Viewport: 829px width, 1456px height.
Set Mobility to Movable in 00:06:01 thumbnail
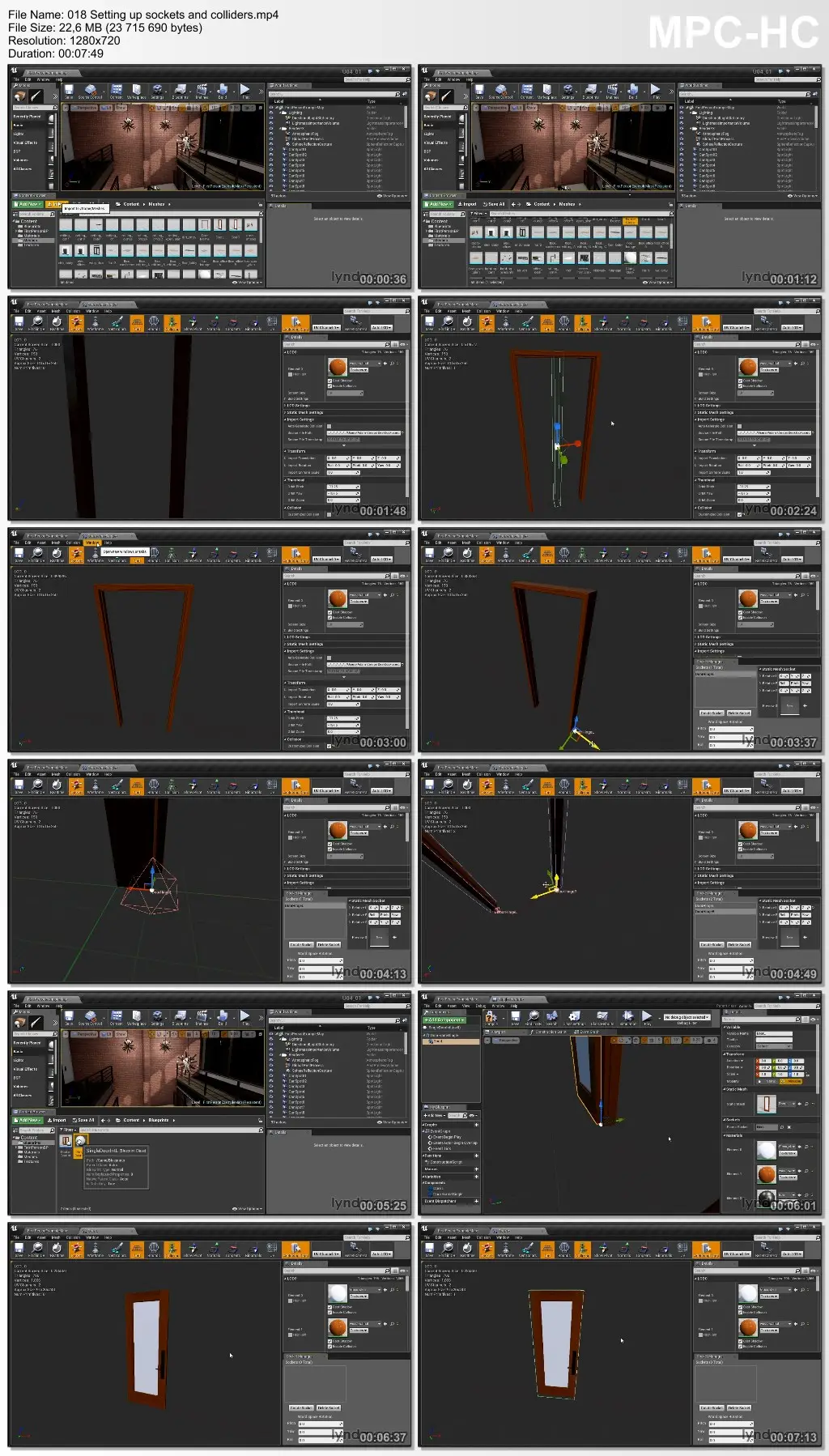[x=791, y=1081]
